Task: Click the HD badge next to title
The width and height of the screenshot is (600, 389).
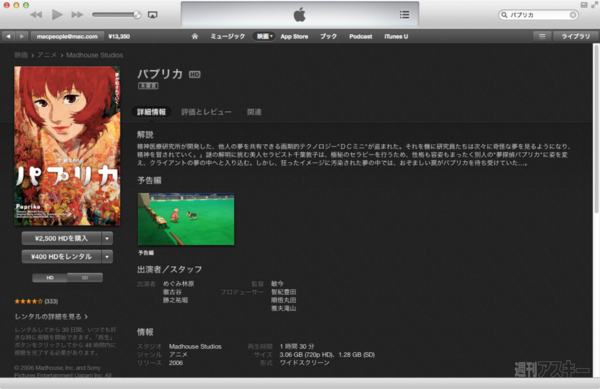Action: 195,75
